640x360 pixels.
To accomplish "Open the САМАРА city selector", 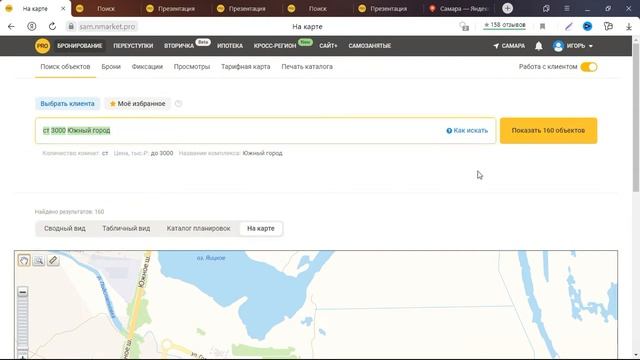I will pyautogui.click(x=509, y=46).
